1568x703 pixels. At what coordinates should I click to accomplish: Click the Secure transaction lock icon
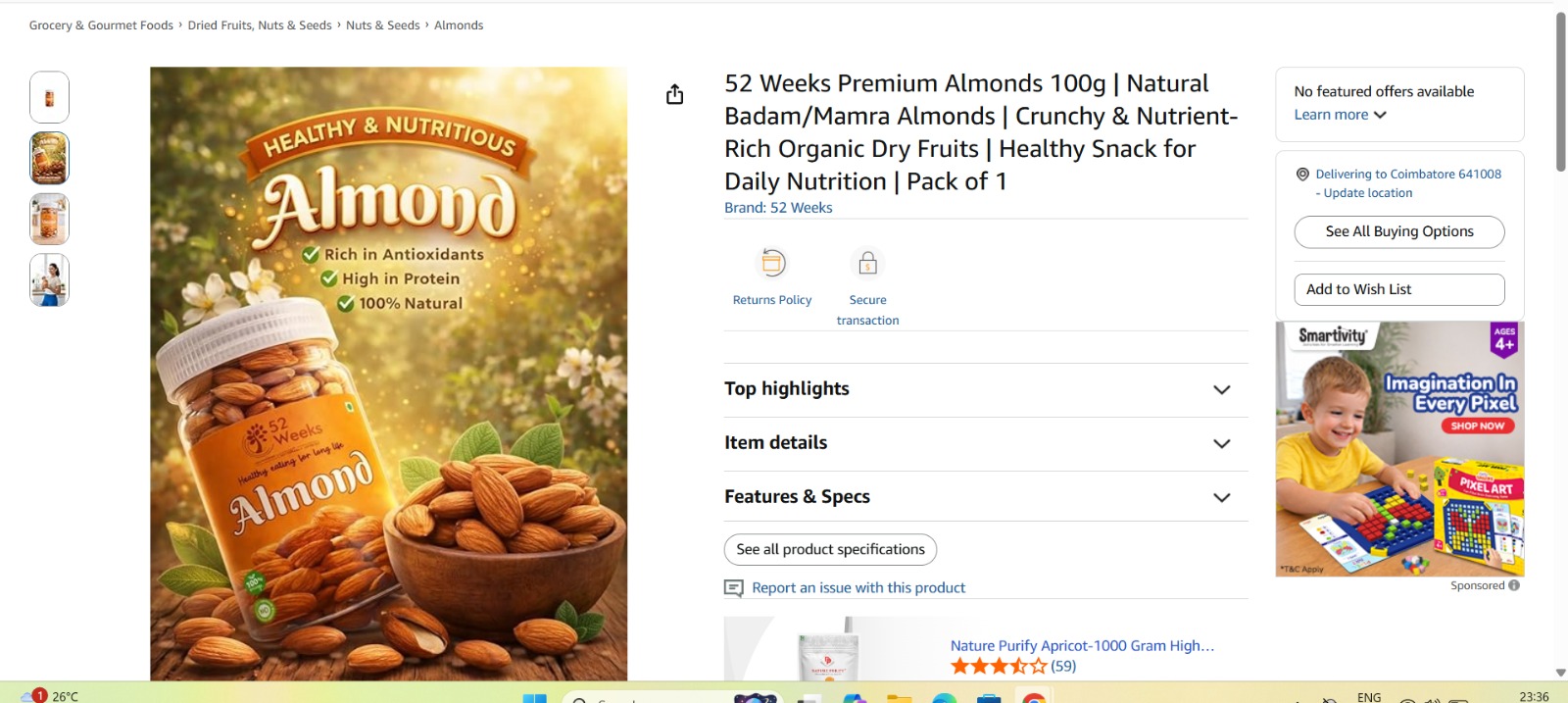867,263
